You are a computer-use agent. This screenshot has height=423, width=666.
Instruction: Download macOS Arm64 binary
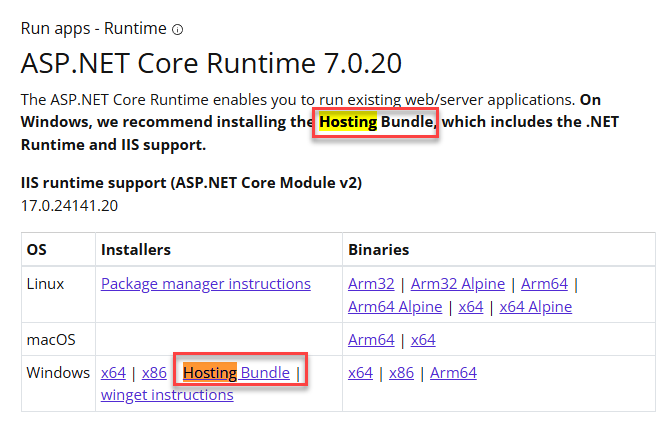(x=371, y=340)
